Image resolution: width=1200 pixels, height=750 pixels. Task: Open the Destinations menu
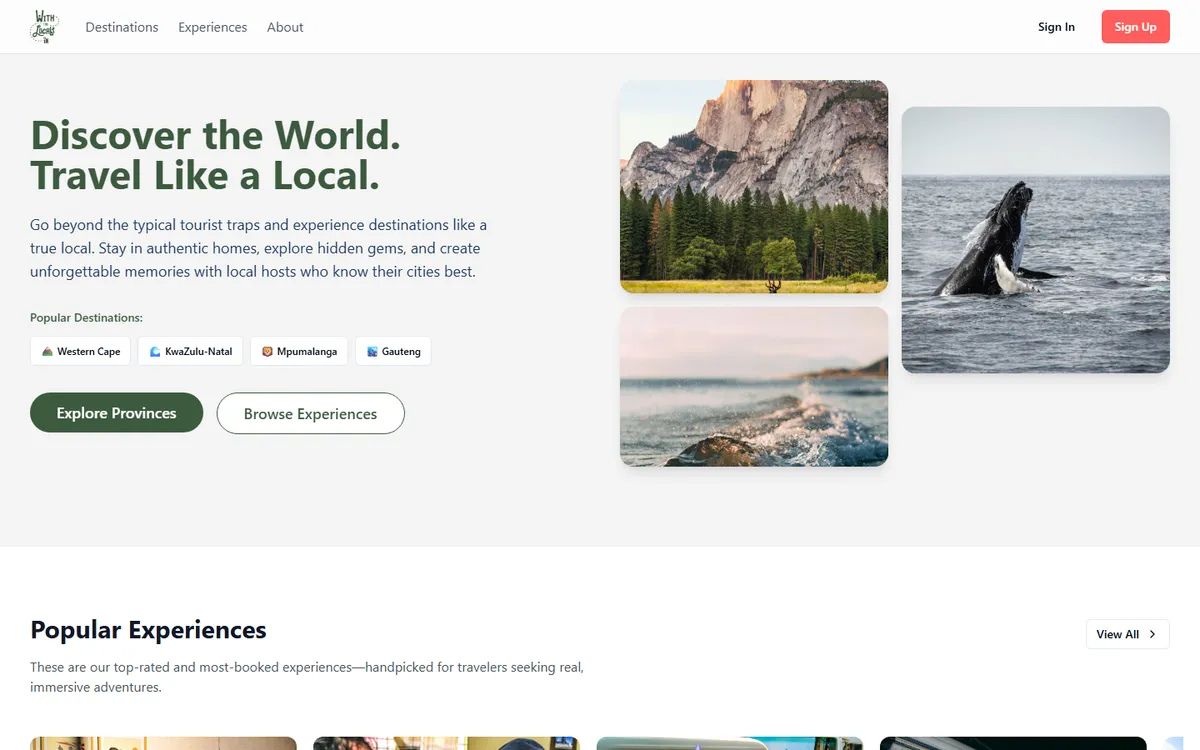tap(122, 27)
